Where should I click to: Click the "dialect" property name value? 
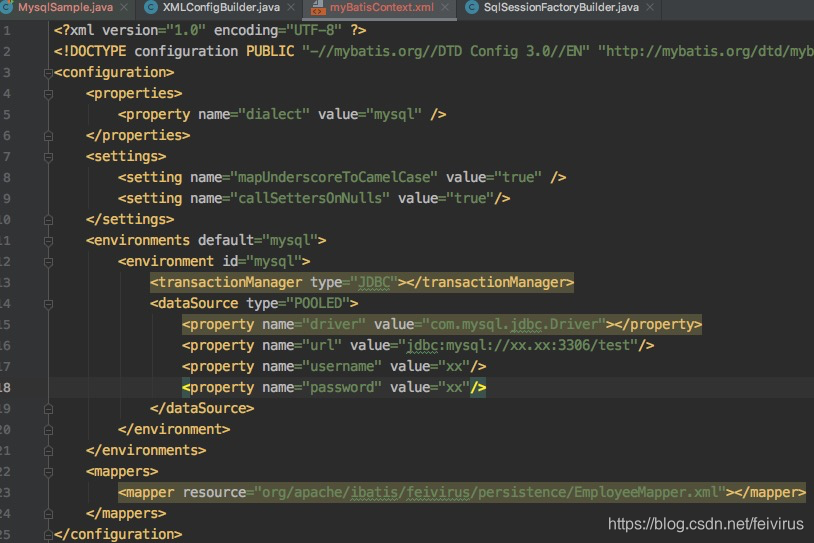click(x=274, y=114)
